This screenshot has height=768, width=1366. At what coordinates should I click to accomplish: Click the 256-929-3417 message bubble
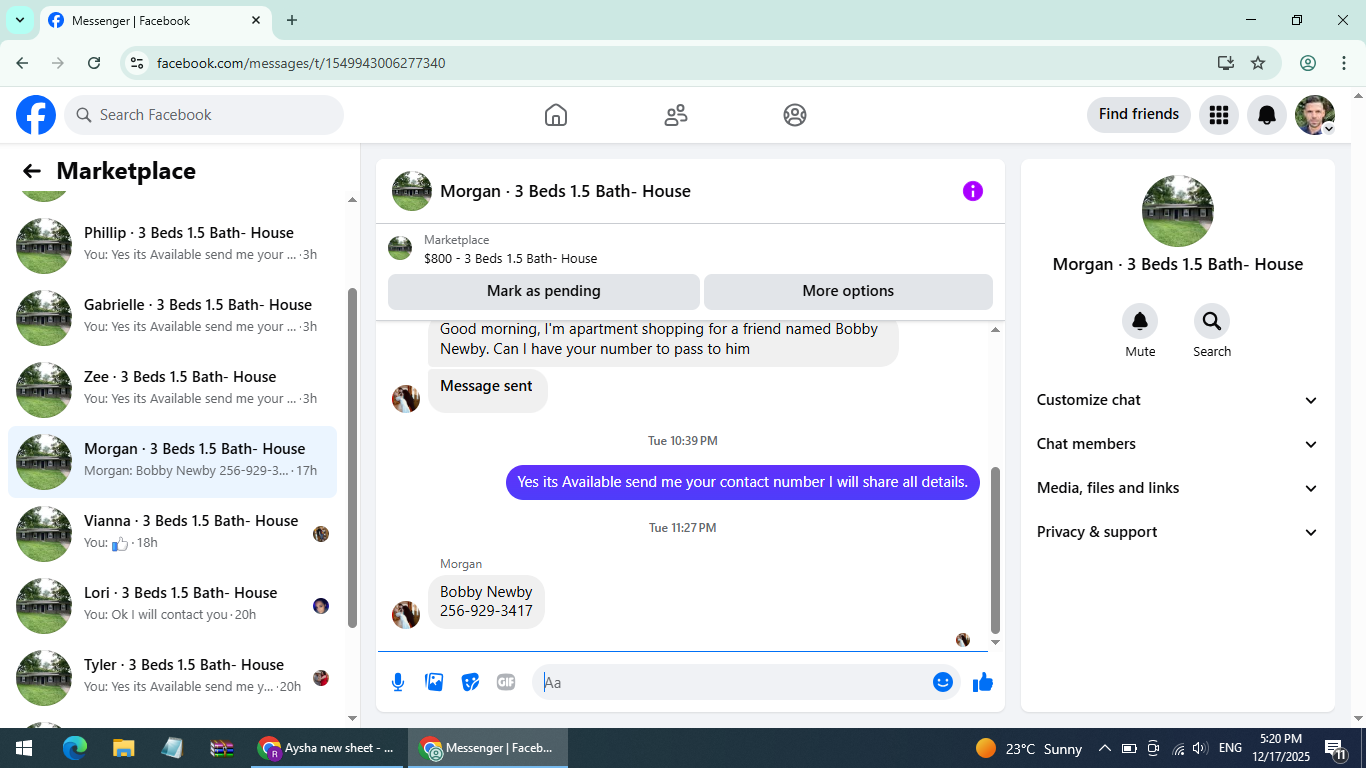pos(486,602)
